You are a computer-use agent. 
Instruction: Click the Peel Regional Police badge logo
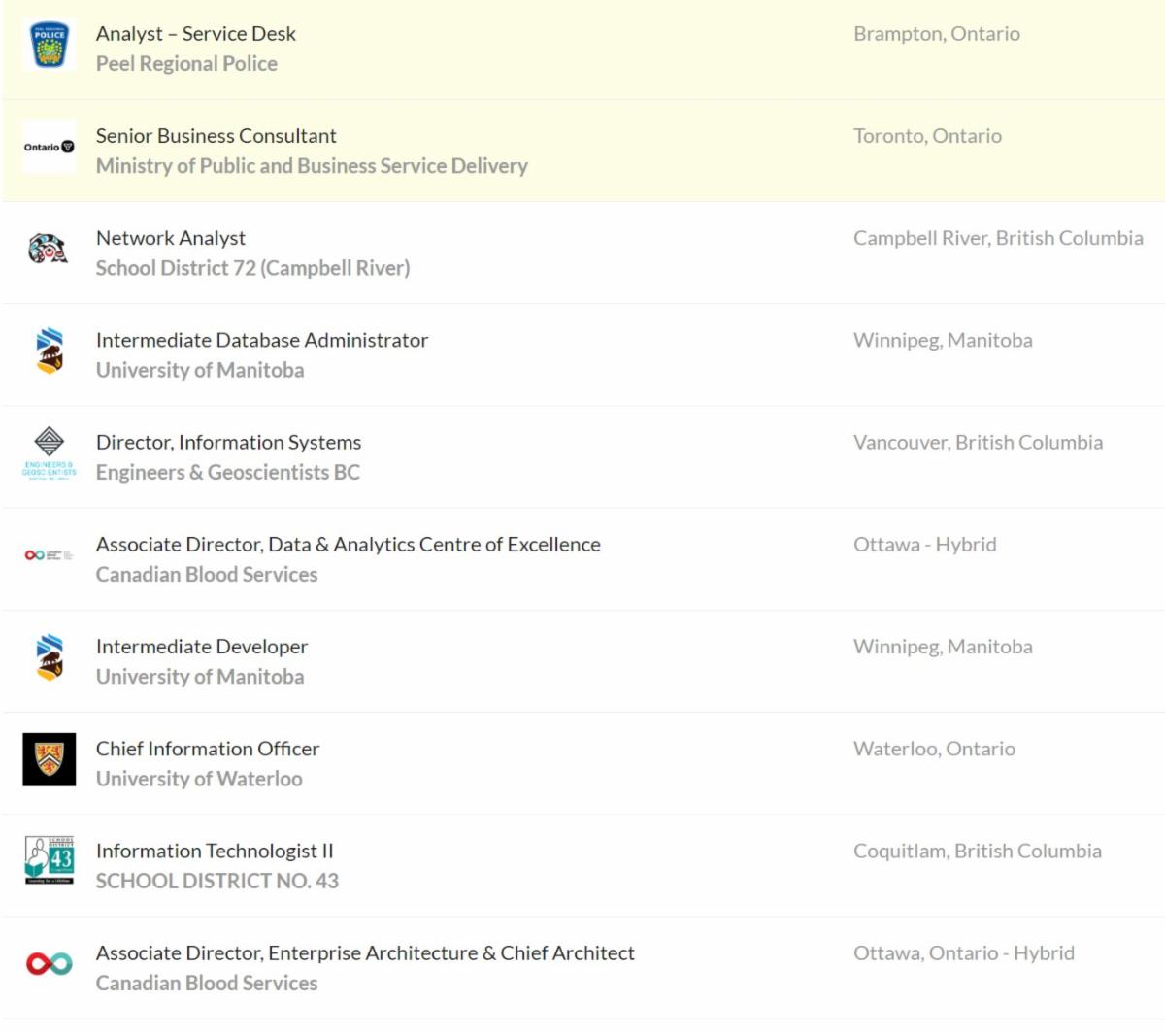pos(49,46)
